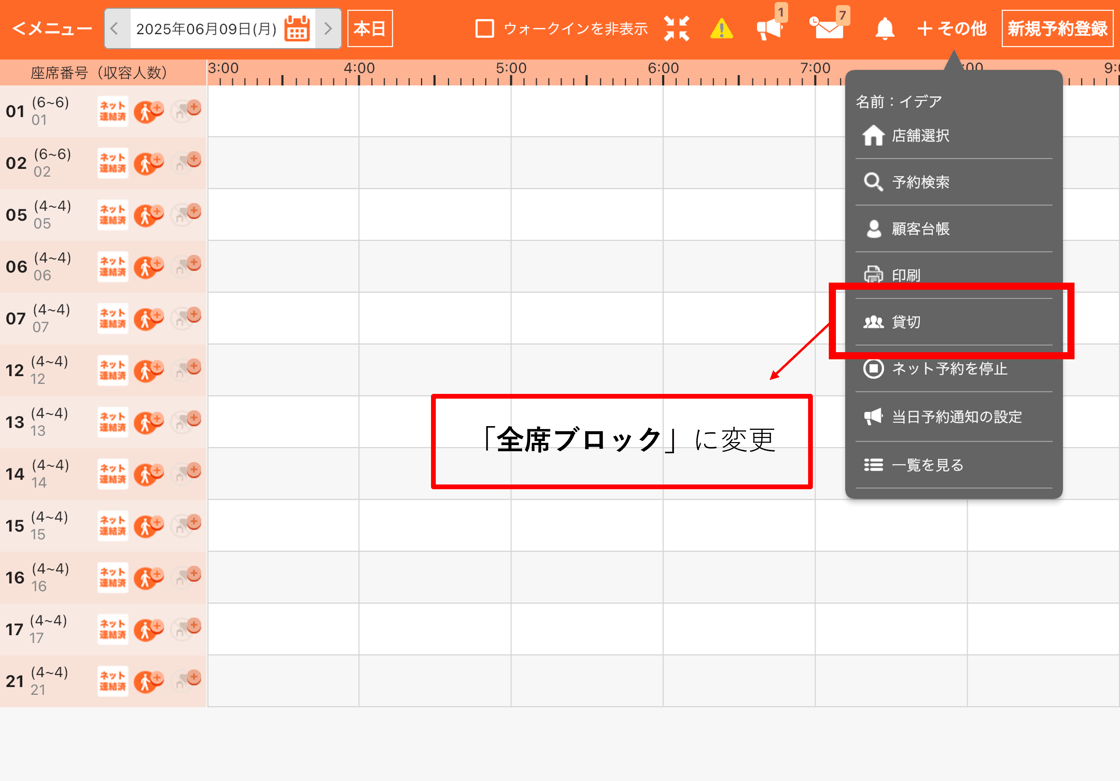Add walk-in for seat 05
The width and height of the screenshot is (1120, 781).
[x=149, y=215]
